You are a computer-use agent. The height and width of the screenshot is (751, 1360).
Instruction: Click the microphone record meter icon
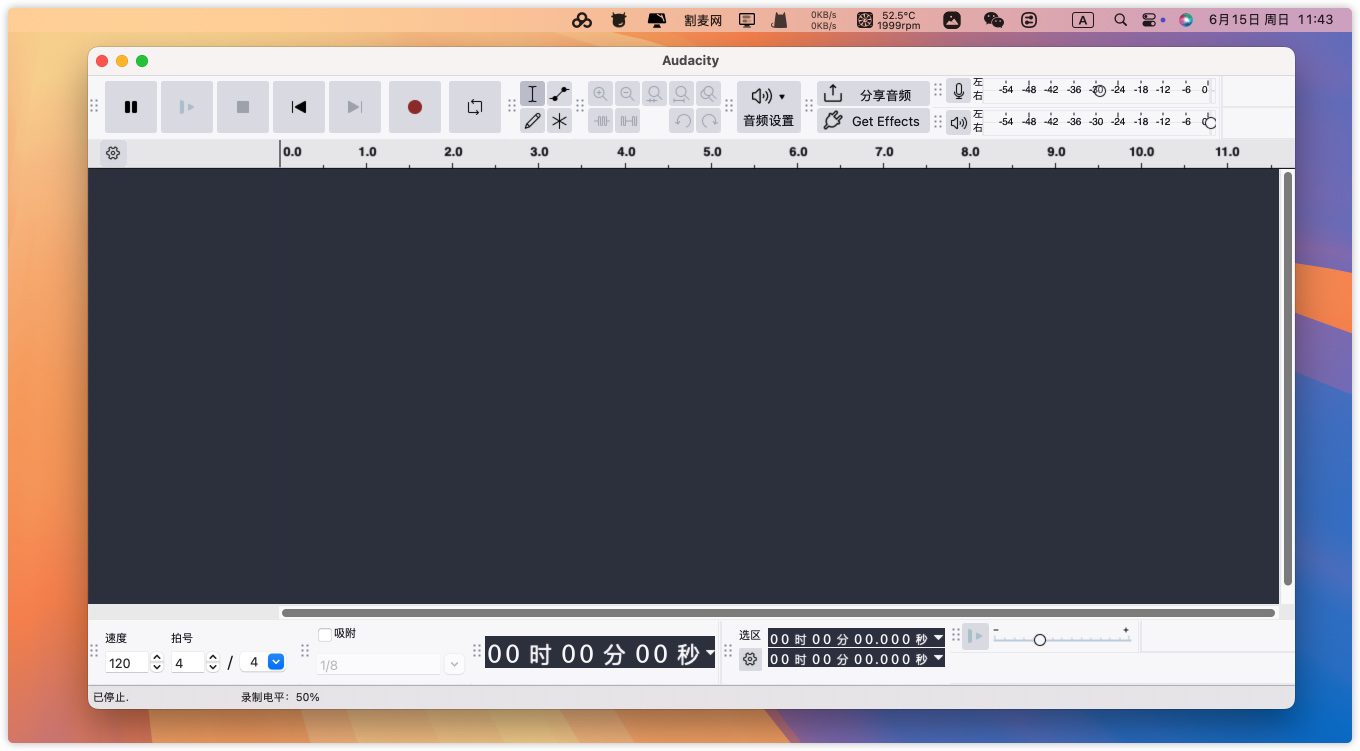tap(959, 91)
